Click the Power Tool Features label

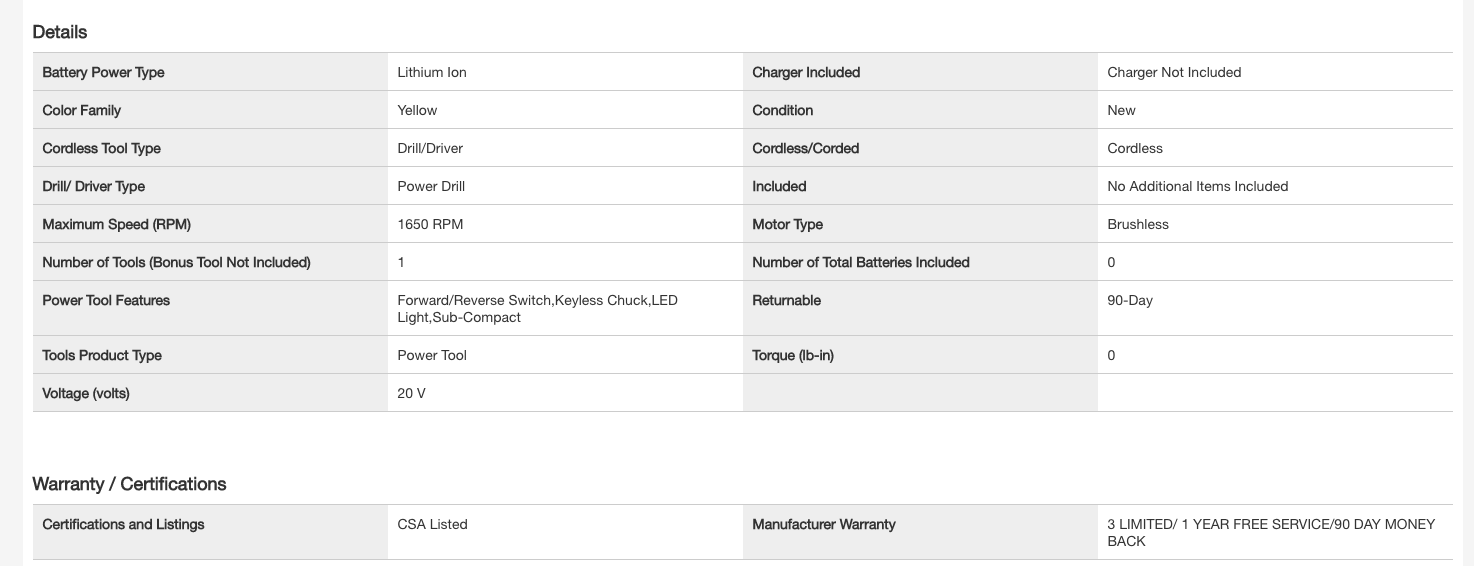[x=106, y=300]
